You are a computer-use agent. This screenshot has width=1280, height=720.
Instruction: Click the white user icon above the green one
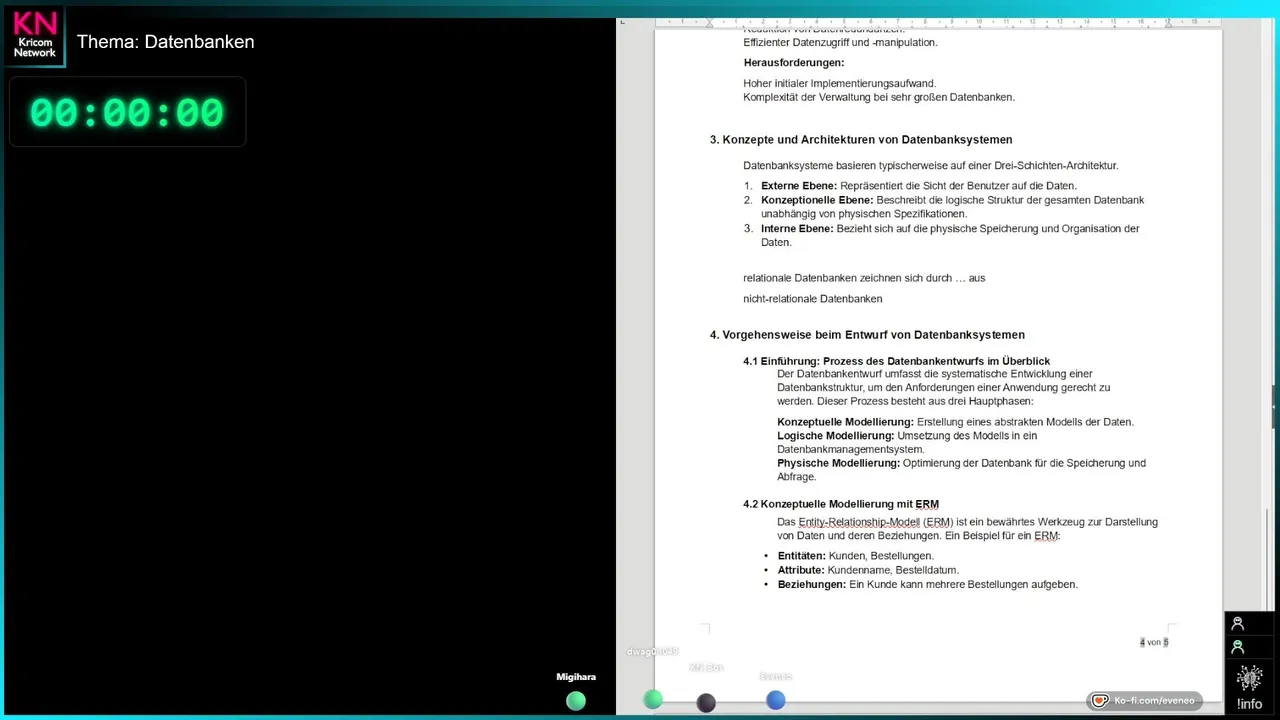click(x=1237, y=623)
